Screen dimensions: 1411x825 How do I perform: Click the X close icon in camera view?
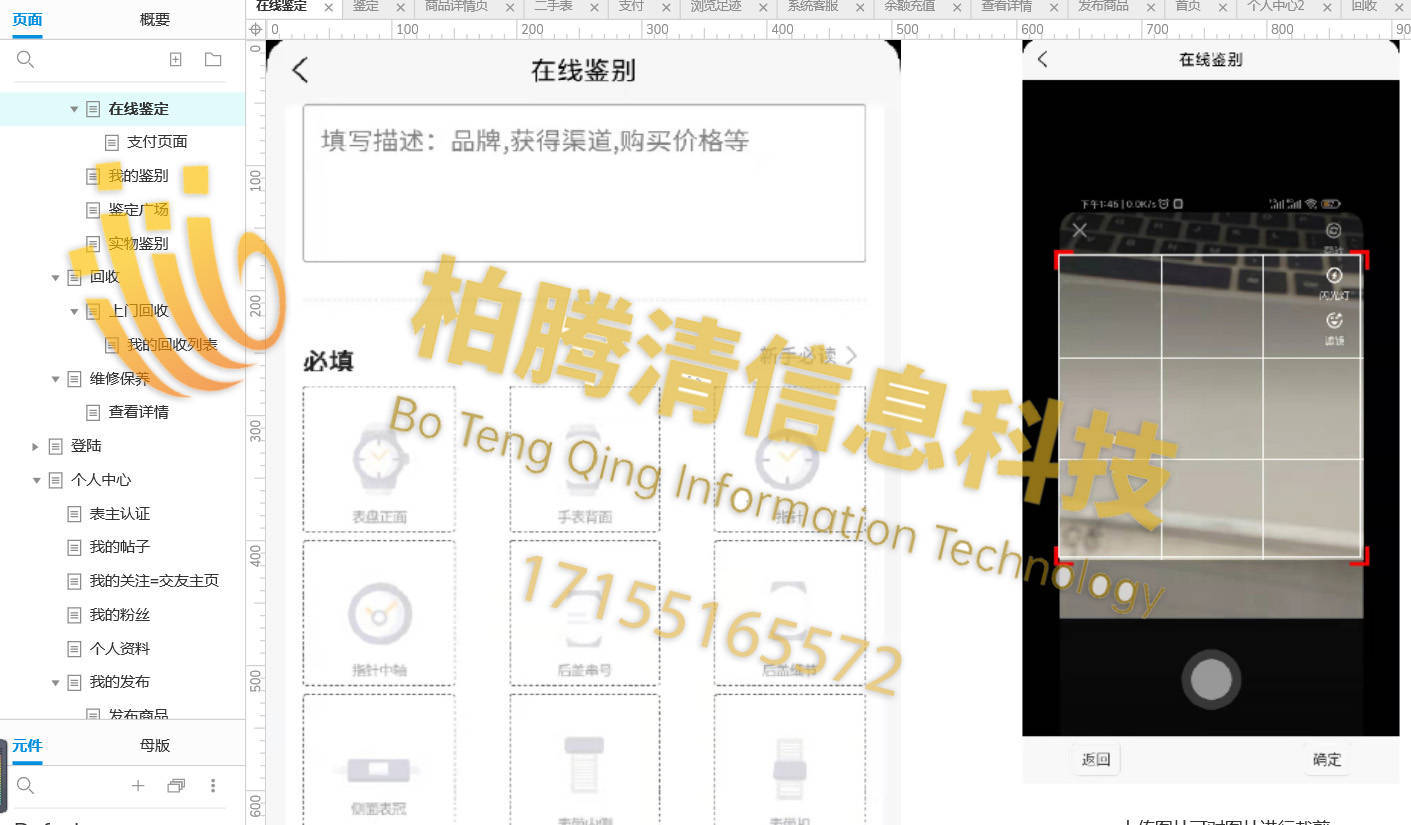point(1080,231)
